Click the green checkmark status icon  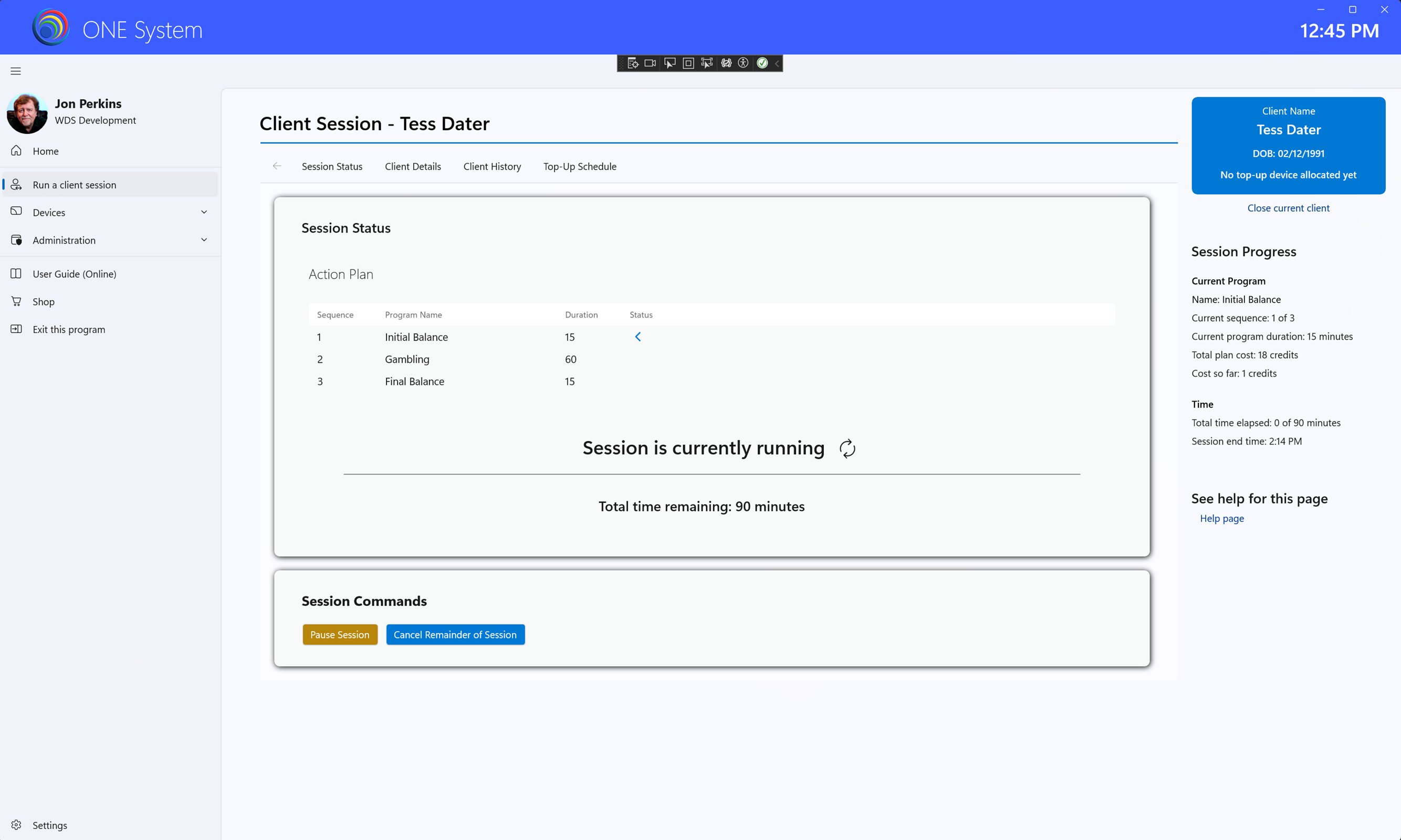(762, 63)
